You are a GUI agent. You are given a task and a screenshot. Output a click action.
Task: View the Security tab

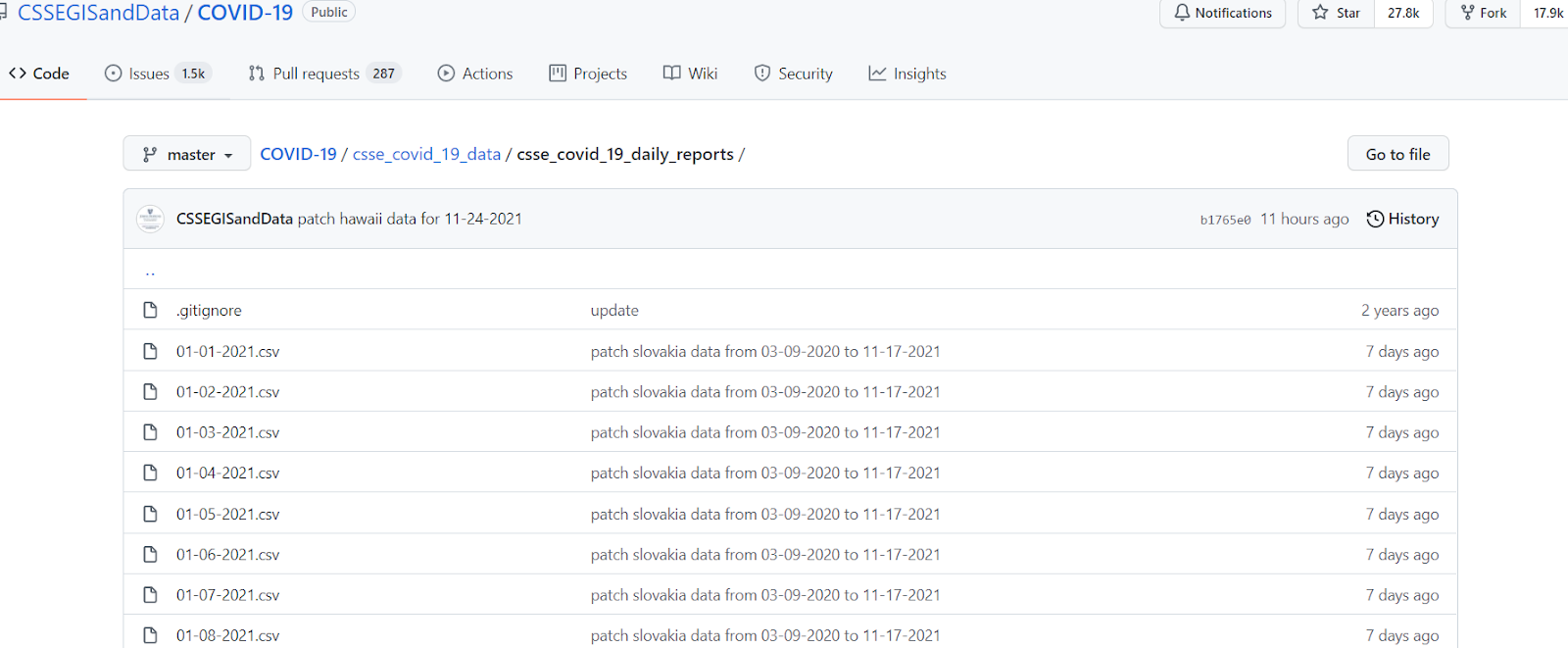click(x=794, y=74)
